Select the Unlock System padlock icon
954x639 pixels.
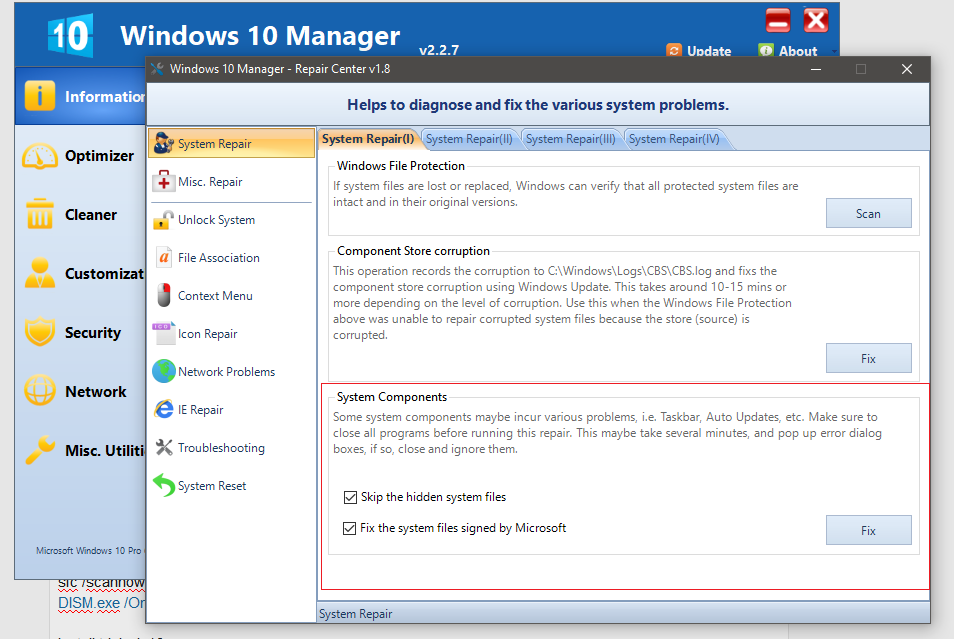(164, 220)
